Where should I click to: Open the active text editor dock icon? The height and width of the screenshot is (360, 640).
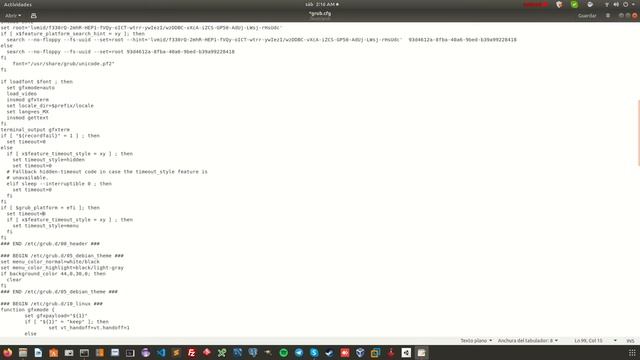422,353
